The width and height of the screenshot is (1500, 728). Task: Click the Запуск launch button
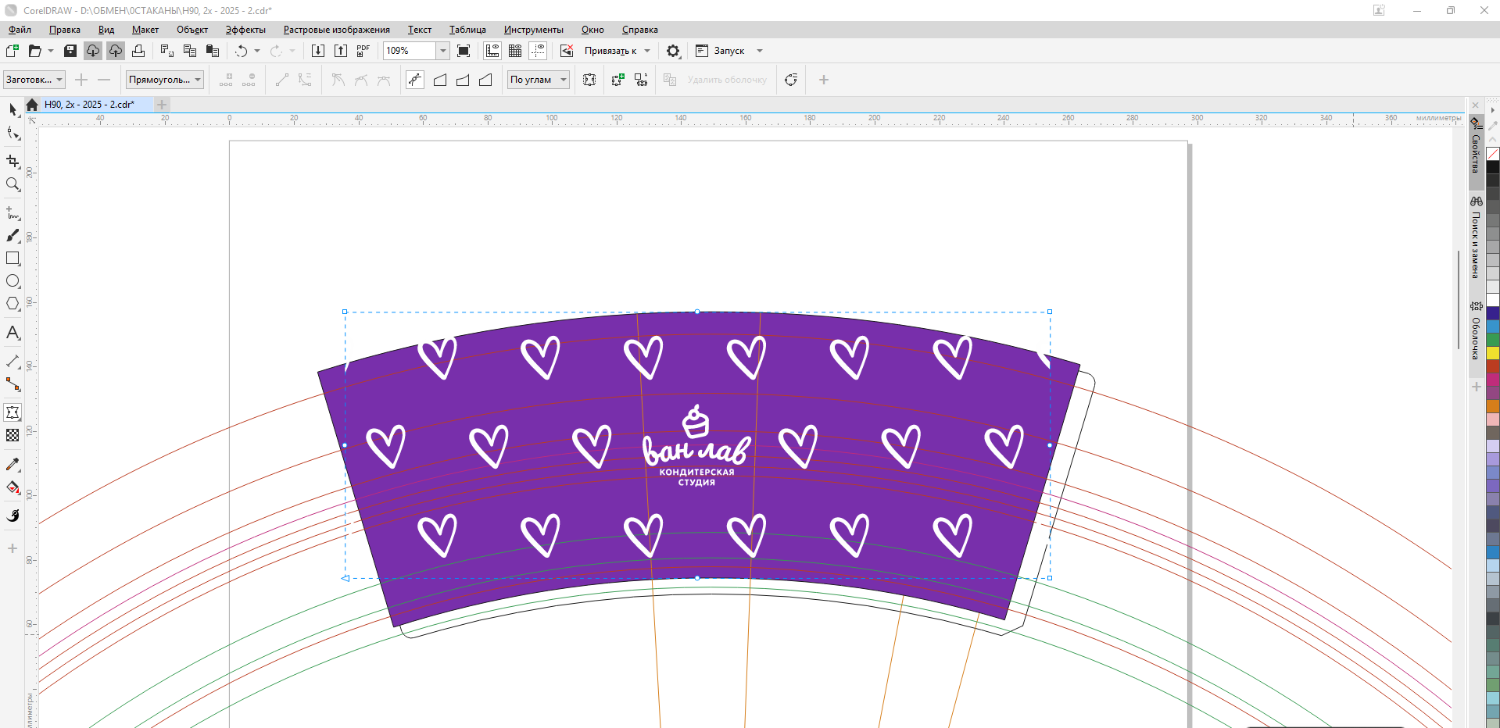(729, 51)
